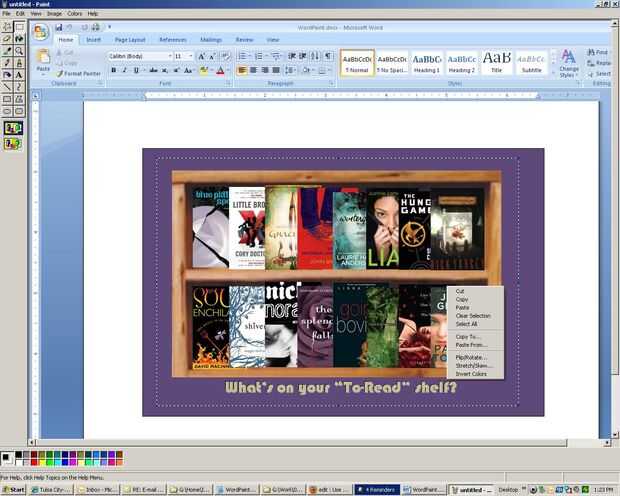Click Text Highlight Color icon in Word
The width and height of the screenshot is (620, 496).
[x=204, y=70]
